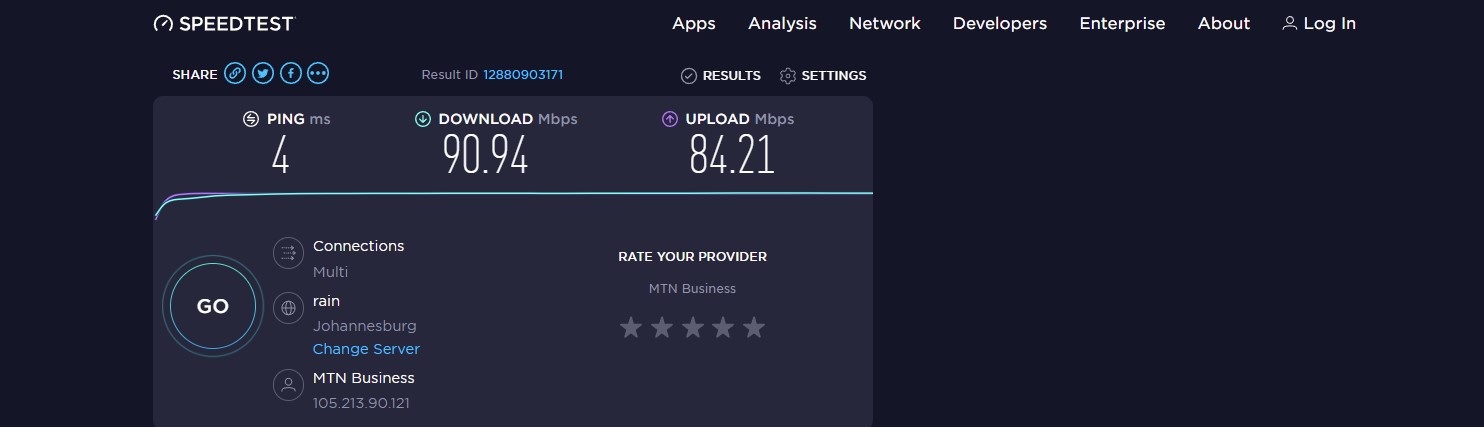This screenshot has height=427, width=1484.
Task: Click the Connections multi icon
Action: tap(288, 253)
